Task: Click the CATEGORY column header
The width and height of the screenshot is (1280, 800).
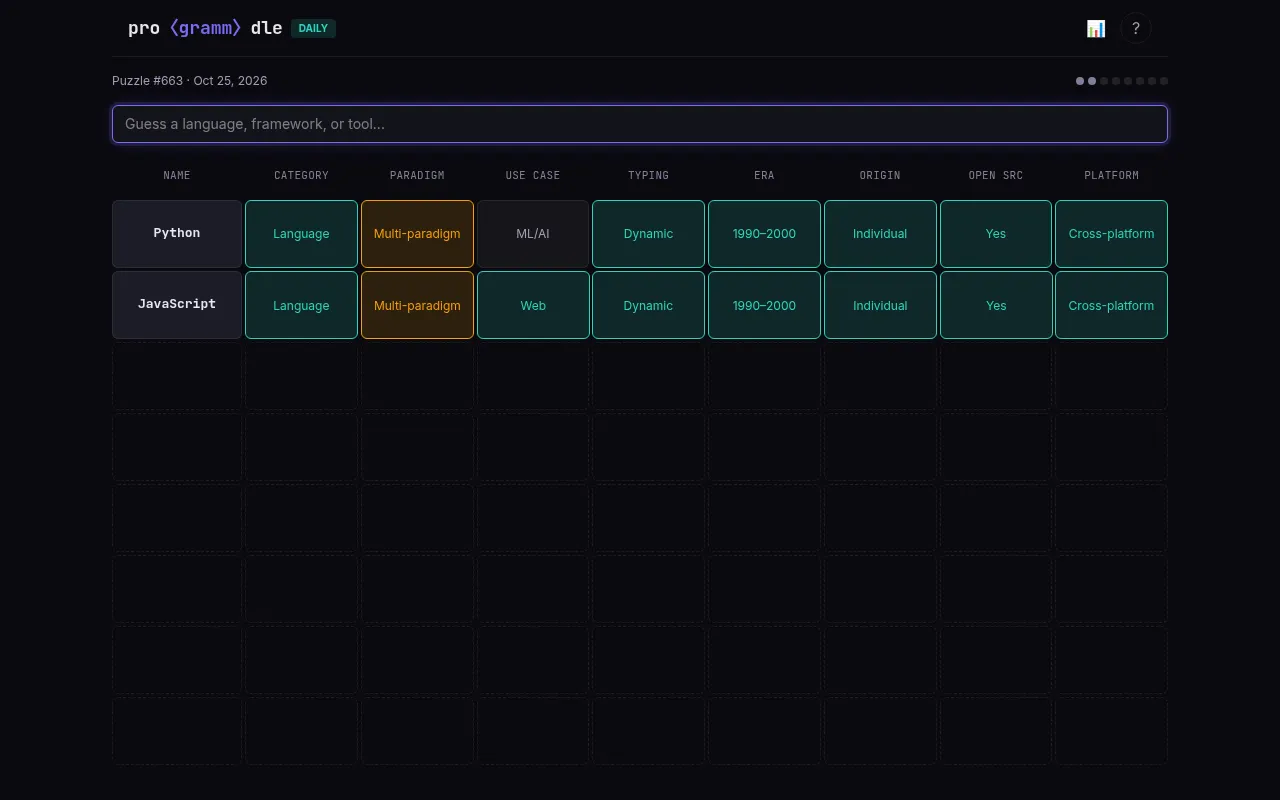Action: click(301, 175)
